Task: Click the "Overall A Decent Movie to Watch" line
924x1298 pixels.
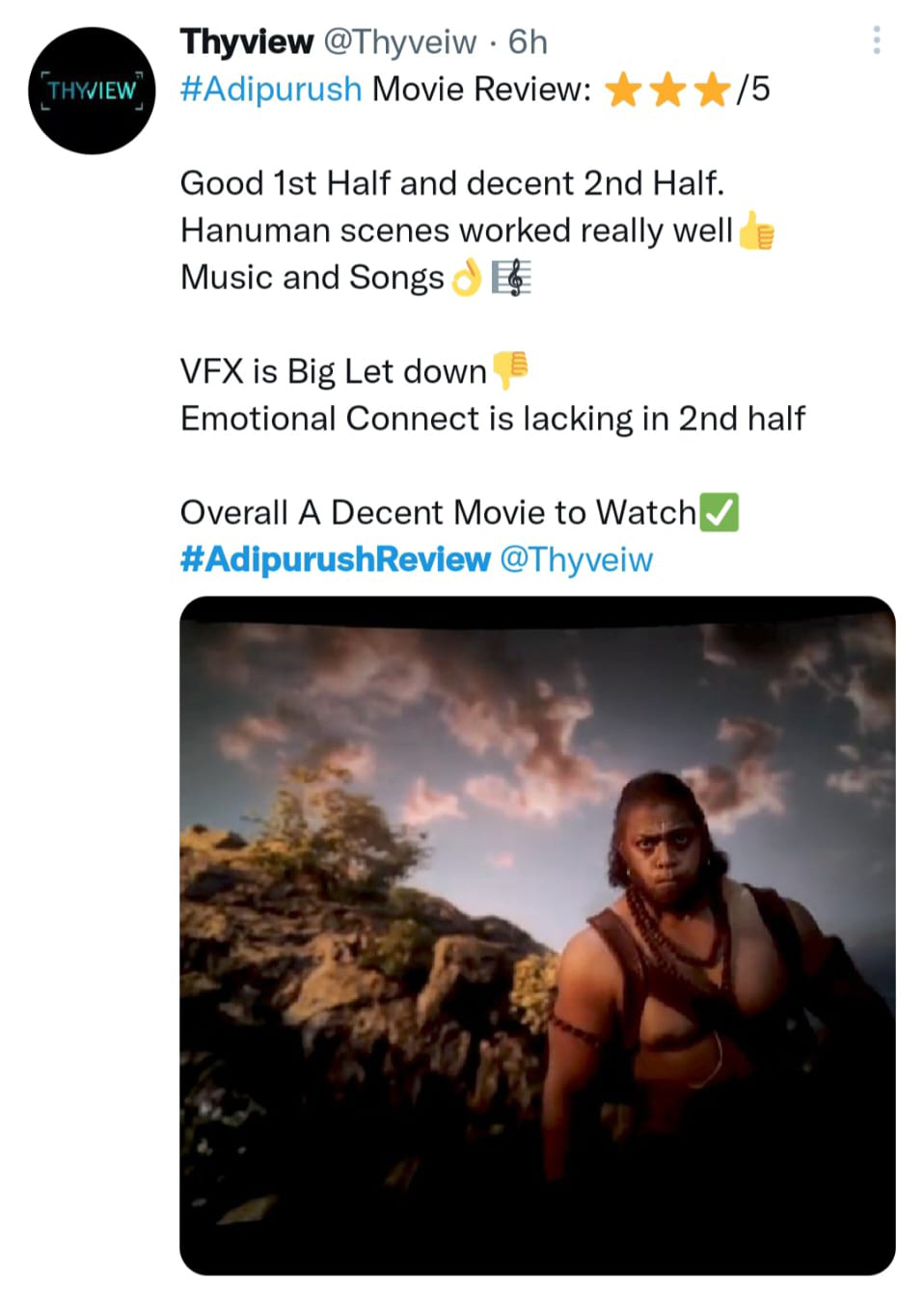Action: [438, 512]
